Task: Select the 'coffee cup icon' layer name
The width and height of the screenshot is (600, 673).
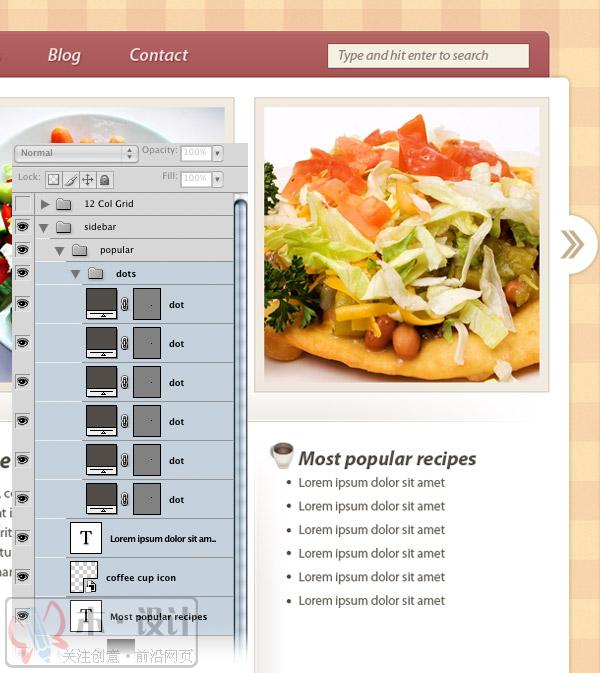Action: click(x=141, y=578)
